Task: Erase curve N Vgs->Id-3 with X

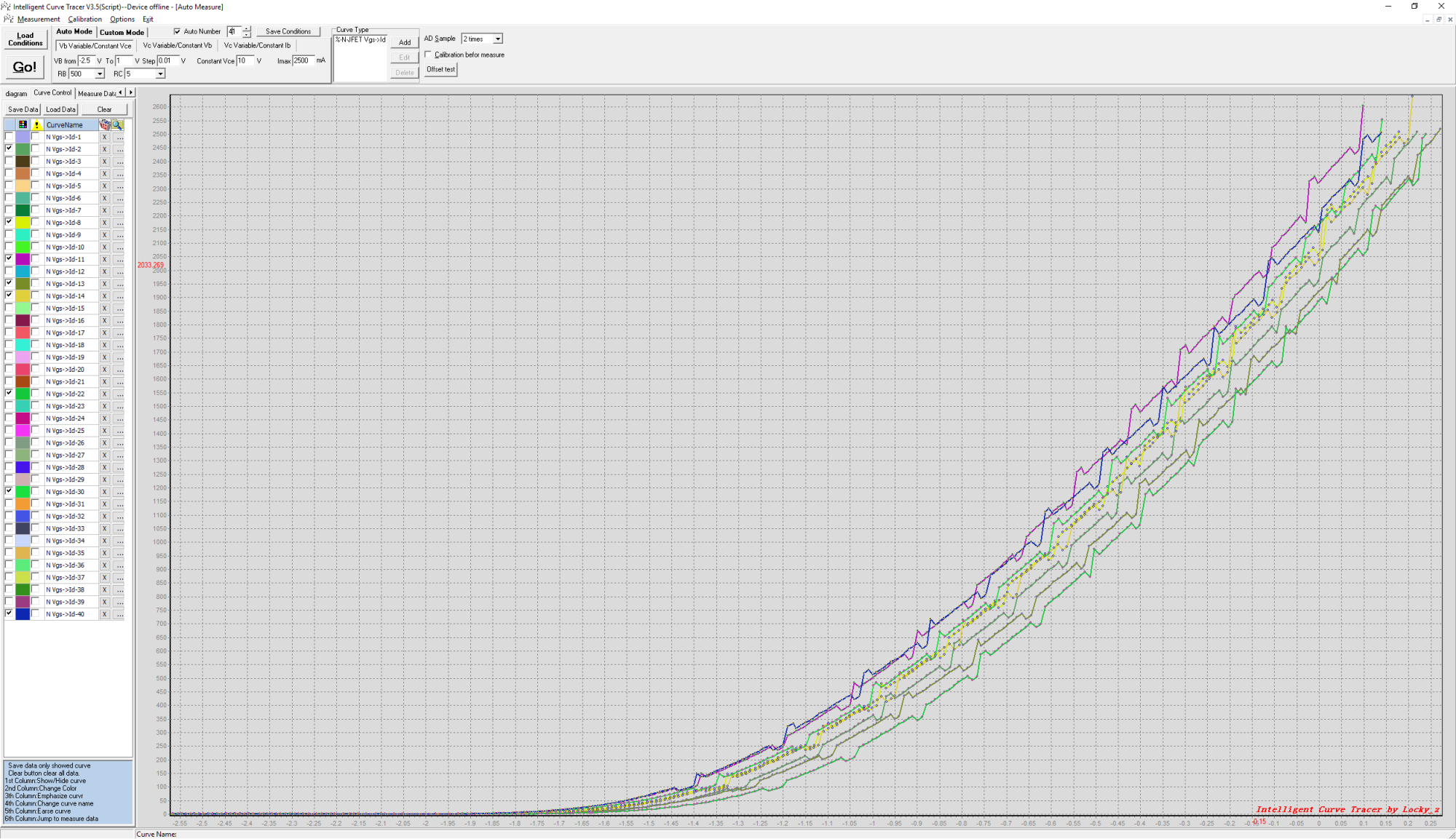Action: 104,162
